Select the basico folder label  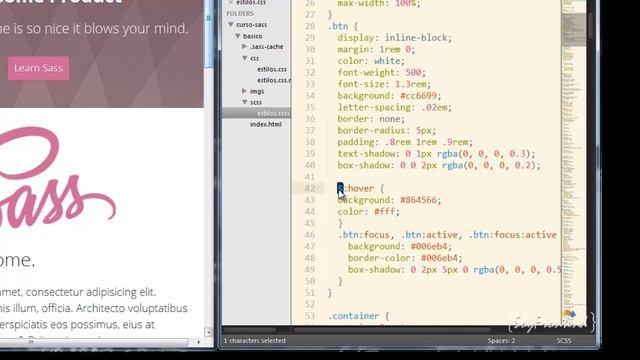click(x=253, y=36)
